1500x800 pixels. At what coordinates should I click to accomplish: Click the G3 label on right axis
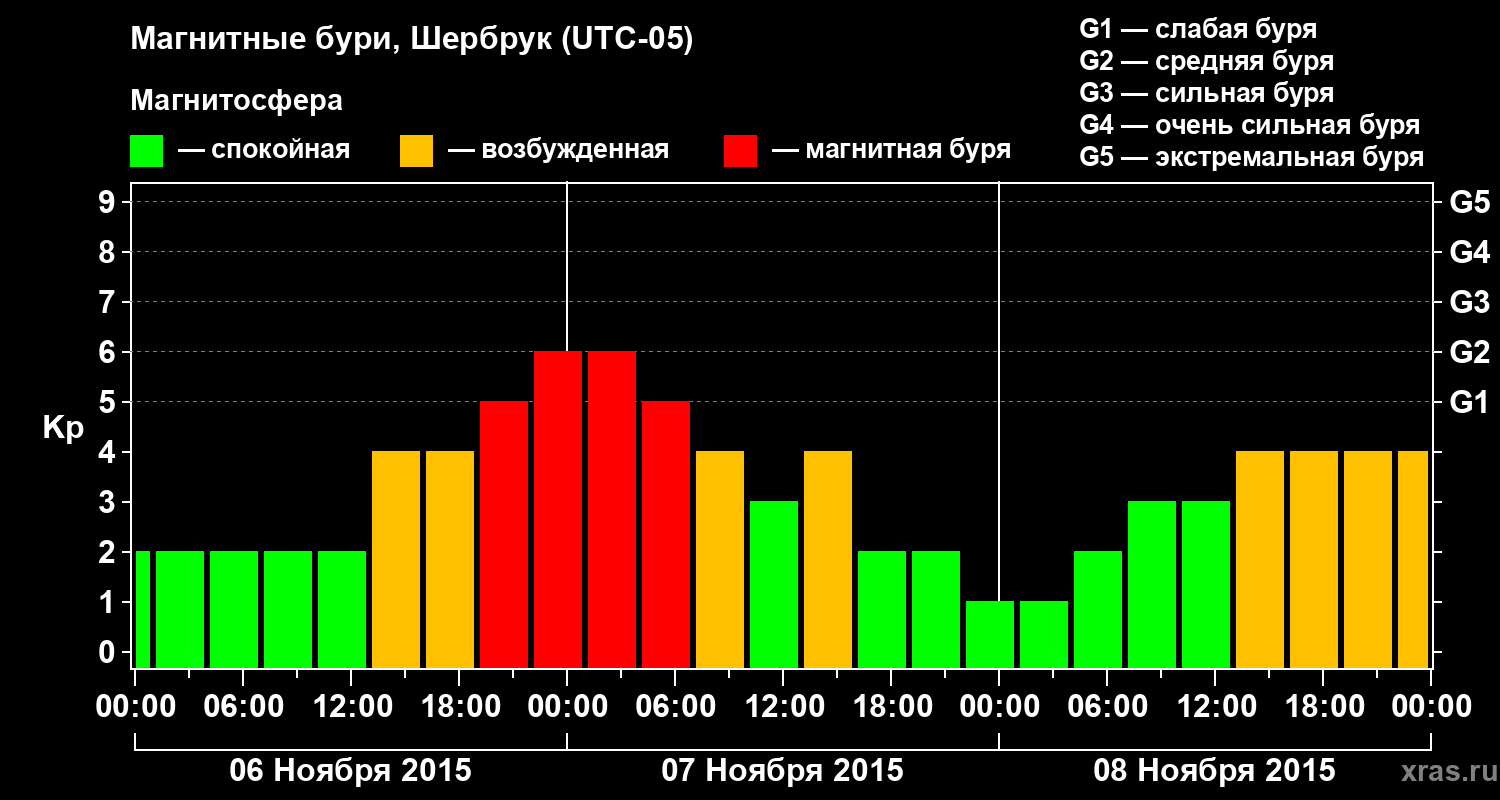point(1469,303)
